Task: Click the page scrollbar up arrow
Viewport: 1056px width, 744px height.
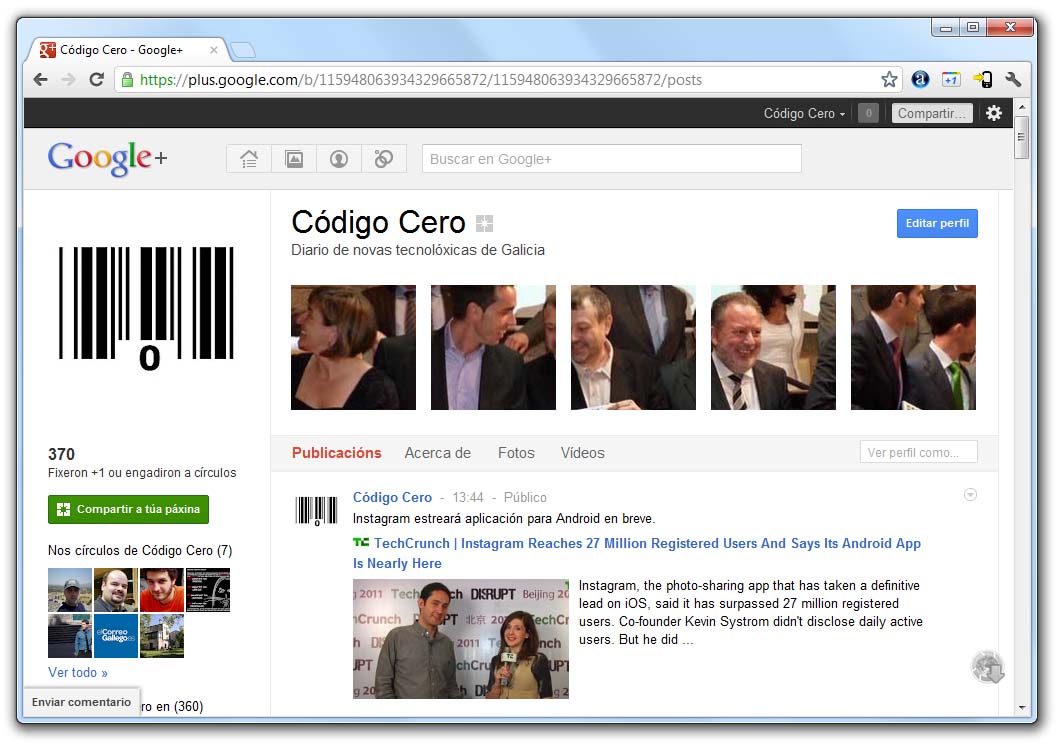Action: pos(1022,108)
